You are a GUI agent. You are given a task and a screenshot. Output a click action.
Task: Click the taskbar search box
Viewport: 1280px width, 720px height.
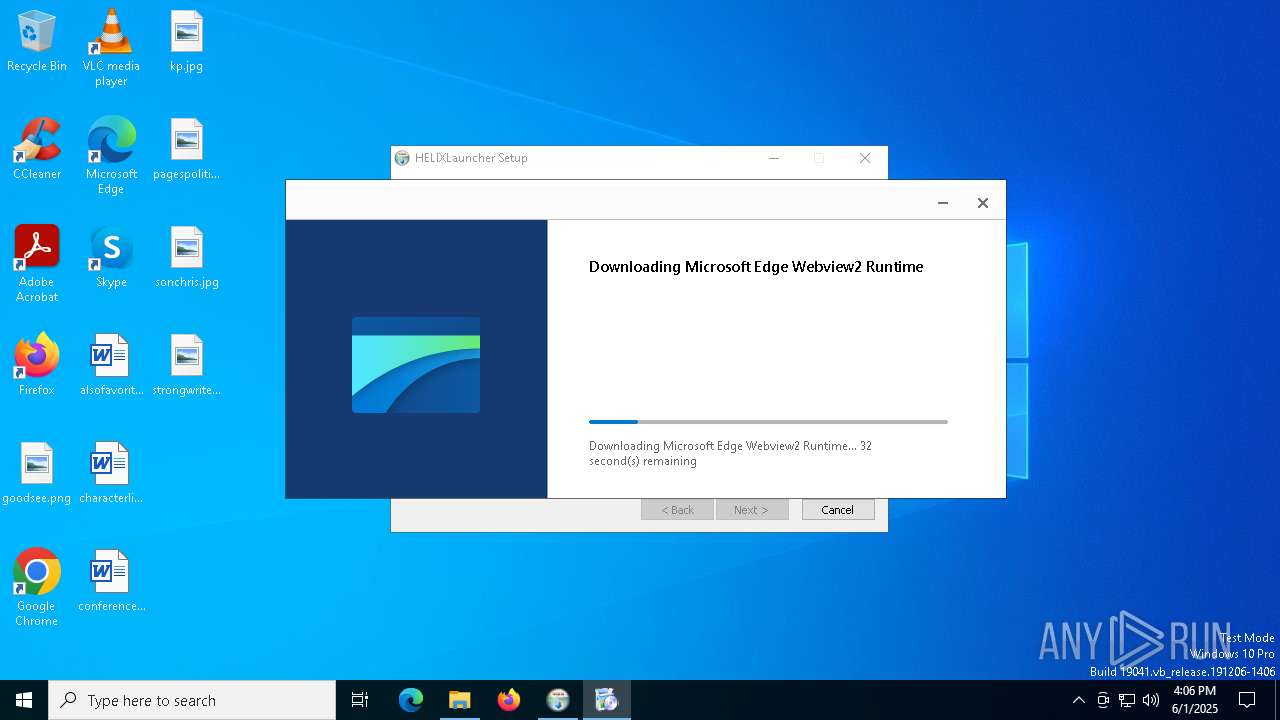tap(192, 700)
